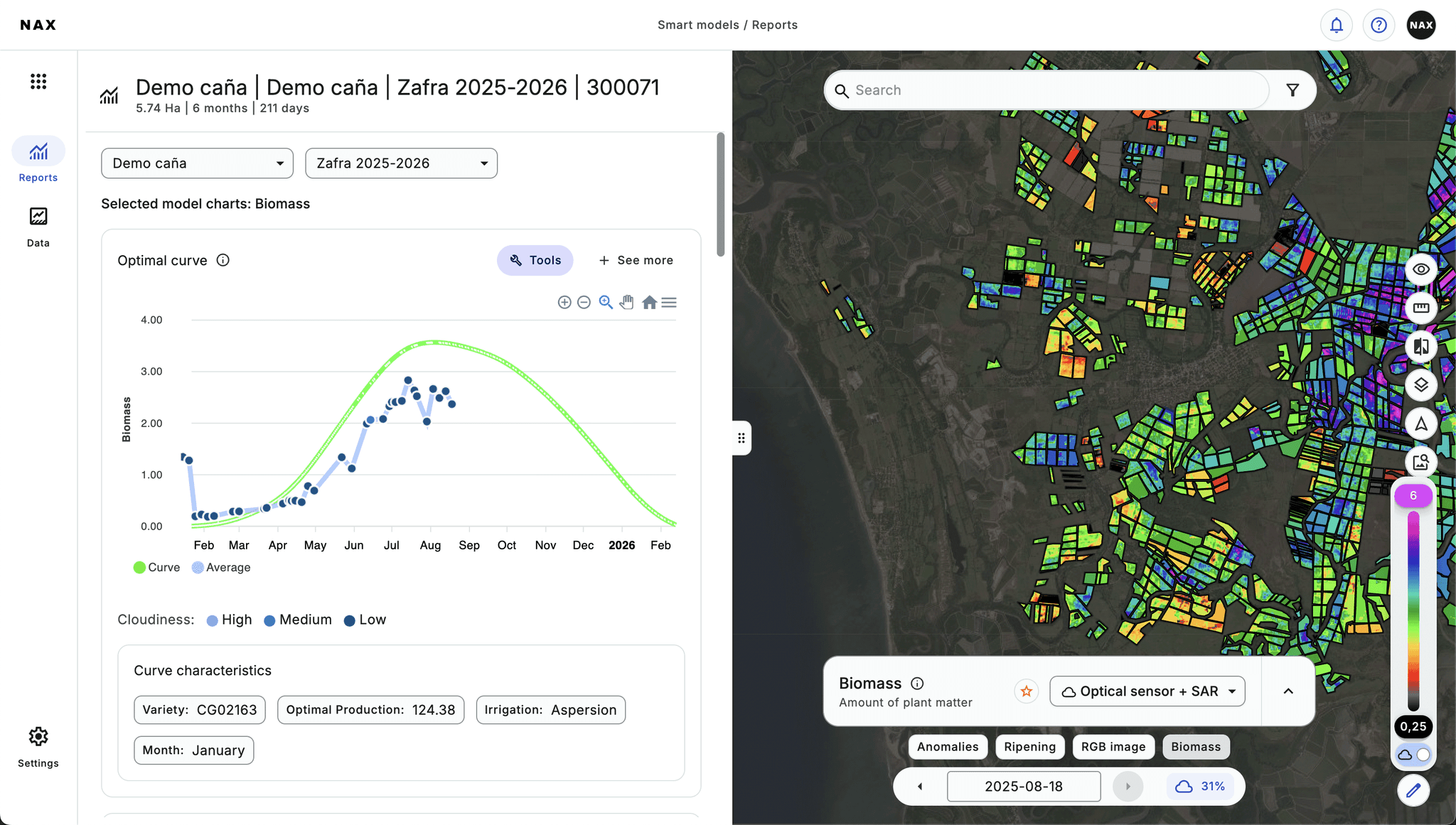Screen dimensions: 1456x825
Task: Activate the map compare/swipe tool
Action: click(1421, 347)
